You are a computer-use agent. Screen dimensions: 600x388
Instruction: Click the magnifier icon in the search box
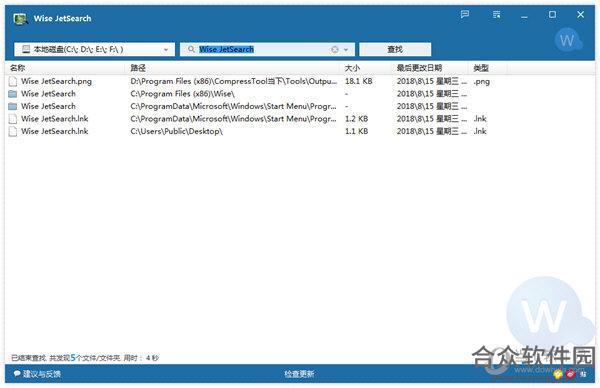tap(191, 49)
